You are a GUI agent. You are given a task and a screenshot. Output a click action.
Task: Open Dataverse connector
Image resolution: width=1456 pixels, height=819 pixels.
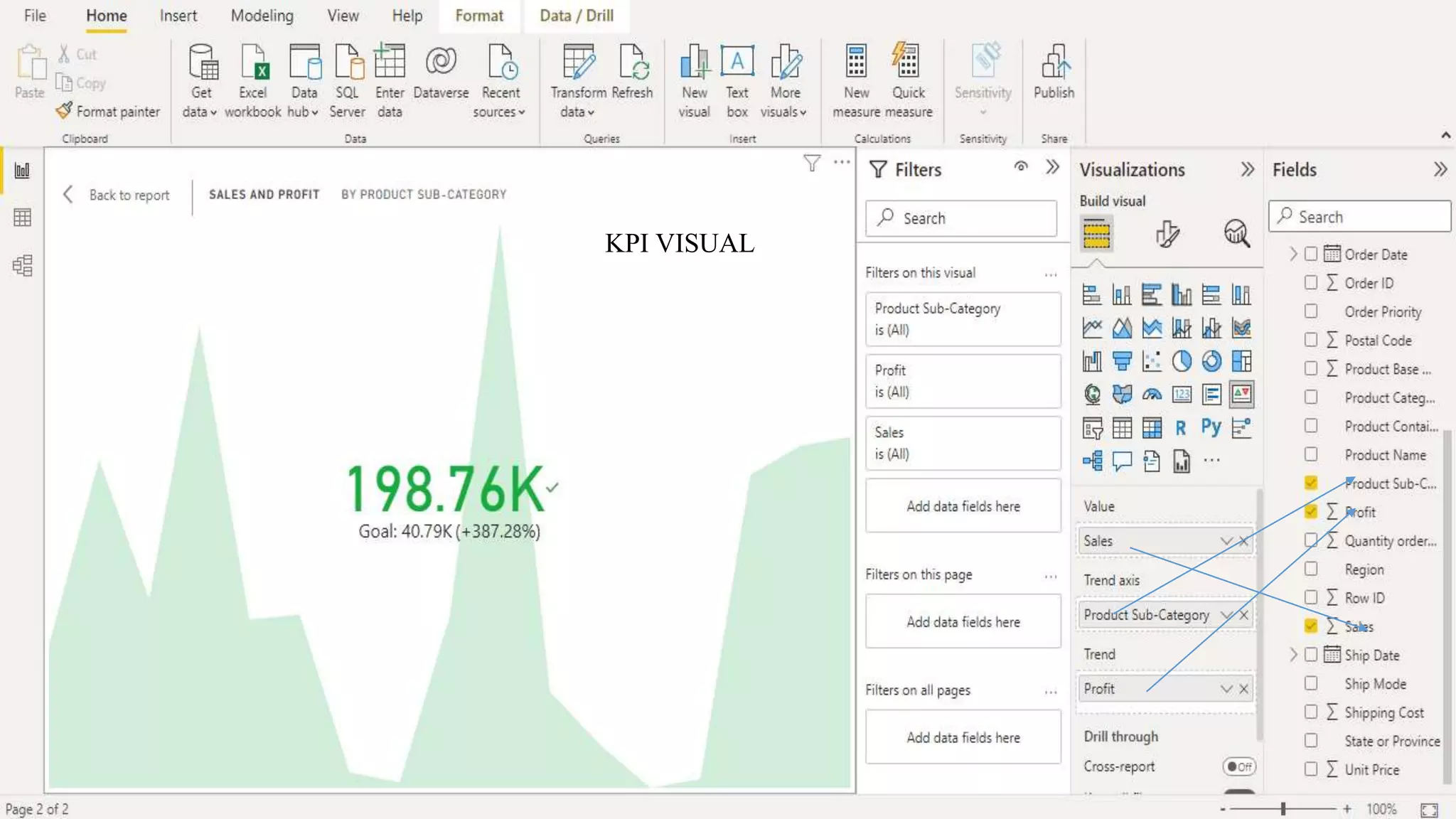click(441, 71)
